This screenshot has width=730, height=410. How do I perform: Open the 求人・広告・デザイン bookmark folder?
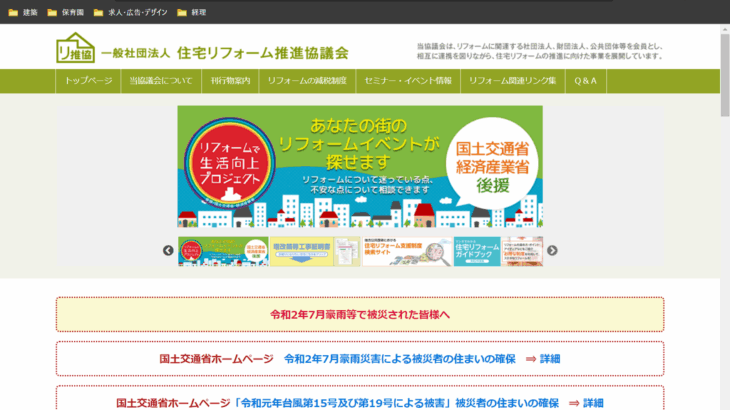[132, 13]
